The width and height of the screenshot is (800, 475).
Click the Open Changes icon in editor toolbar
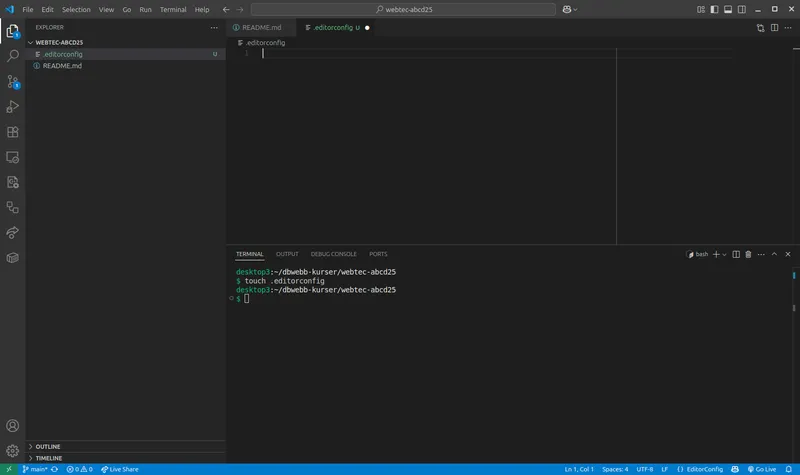[760, 28]
